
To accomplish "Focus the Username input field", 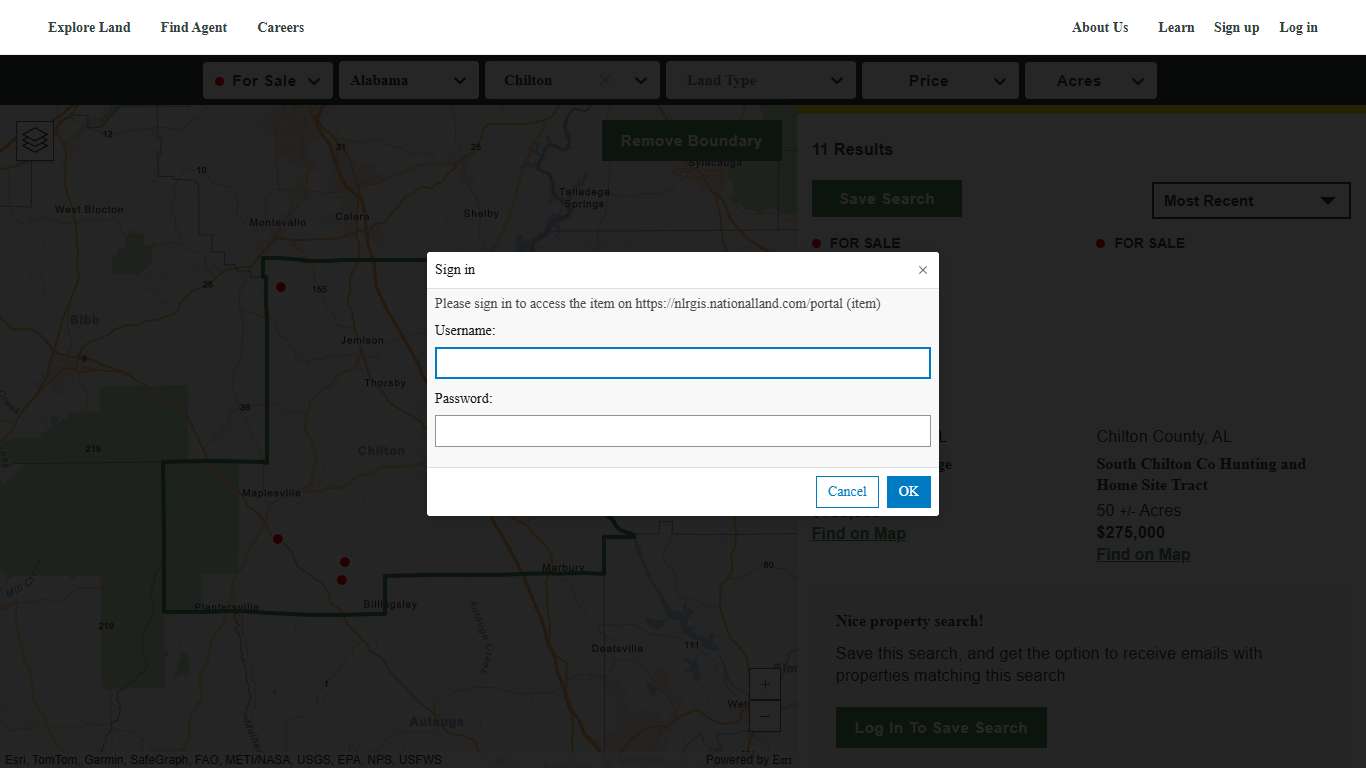I will (x=682, y=363).
